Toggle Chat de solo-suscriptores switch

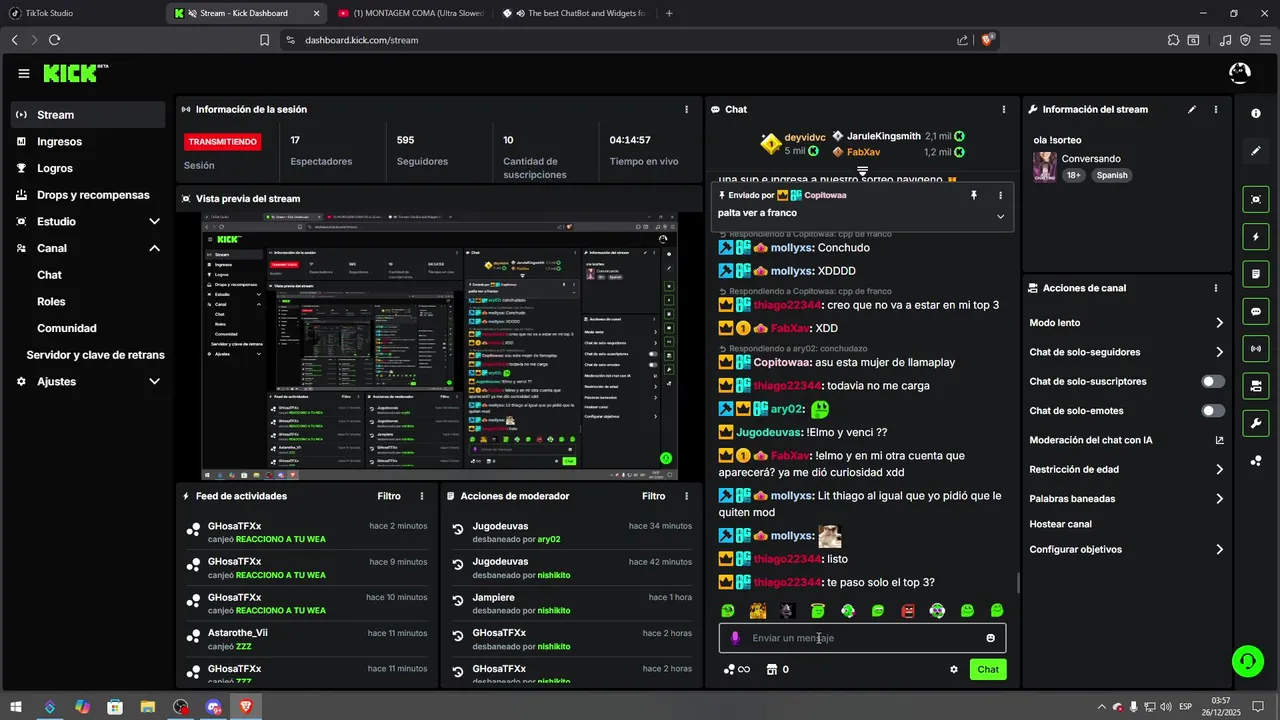(1213, 382)
